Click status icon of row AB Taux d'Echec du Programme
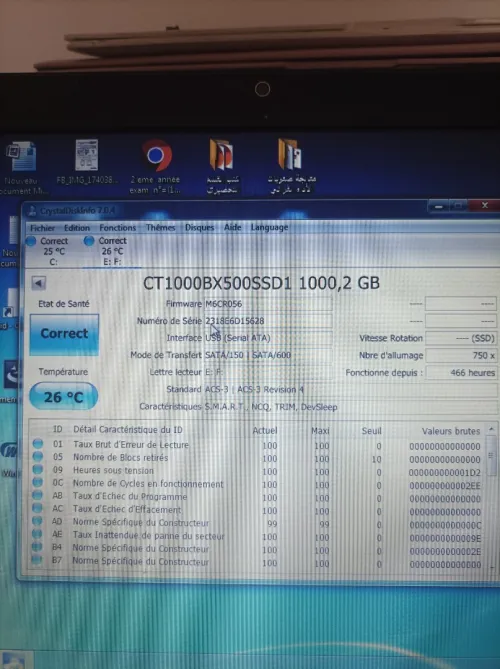Viewport: 500px width, 669px height. click(x=37, y=495)
